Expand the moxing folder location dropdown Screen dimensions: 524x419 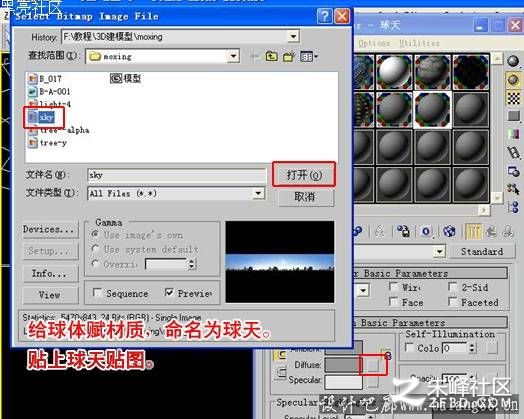click(233, 56)
